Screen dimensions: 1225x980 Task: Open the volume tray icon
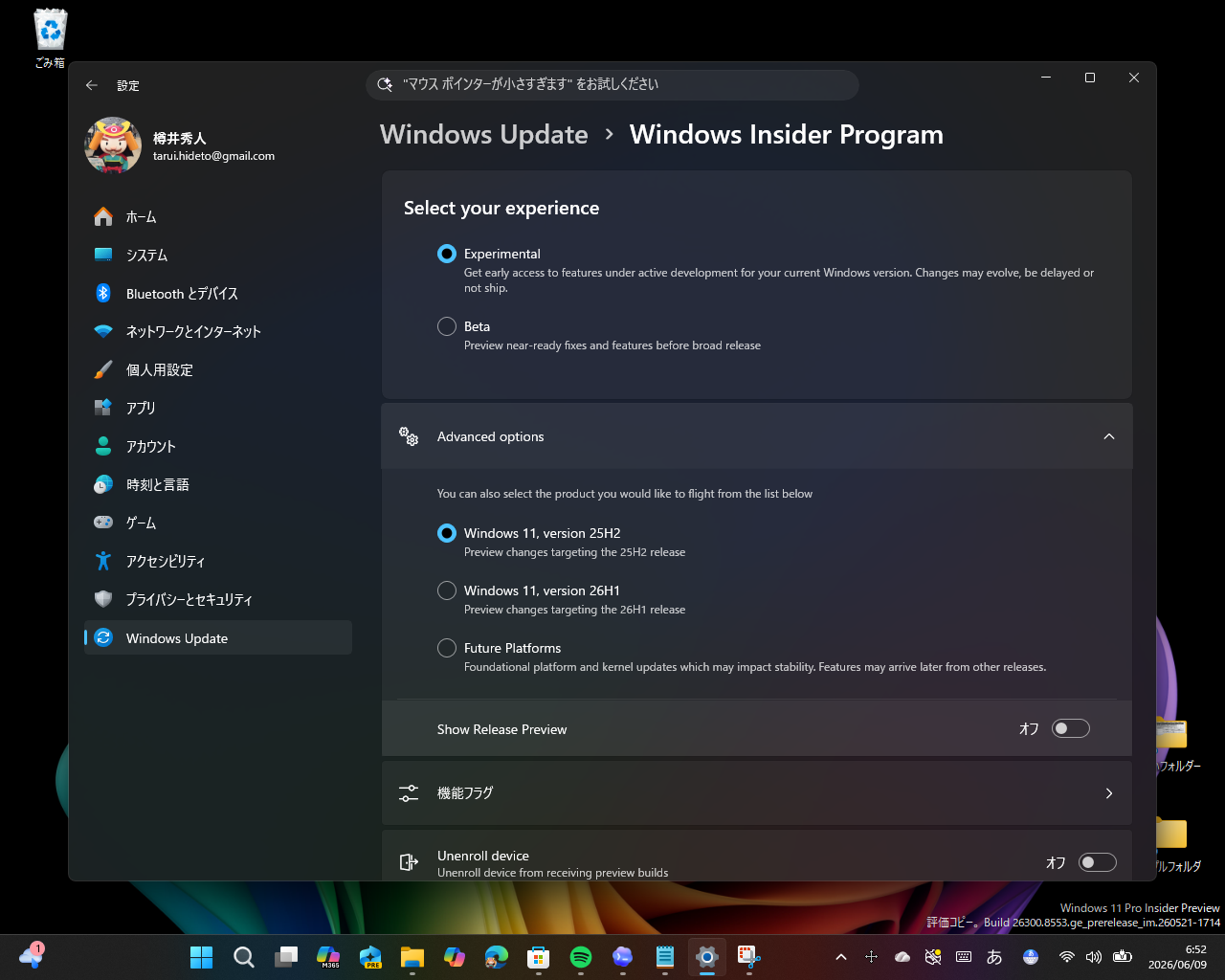pos(1094,957)
